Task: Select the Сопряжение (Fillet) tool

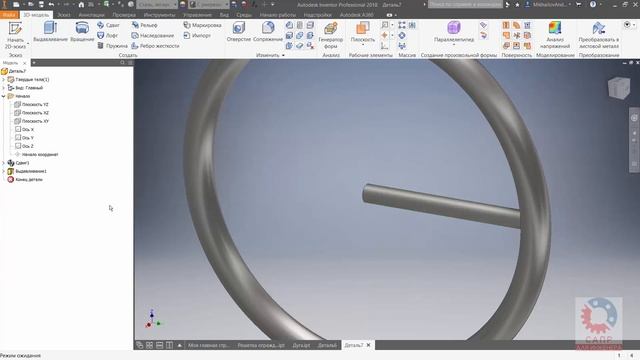Action: pos(268,32)
